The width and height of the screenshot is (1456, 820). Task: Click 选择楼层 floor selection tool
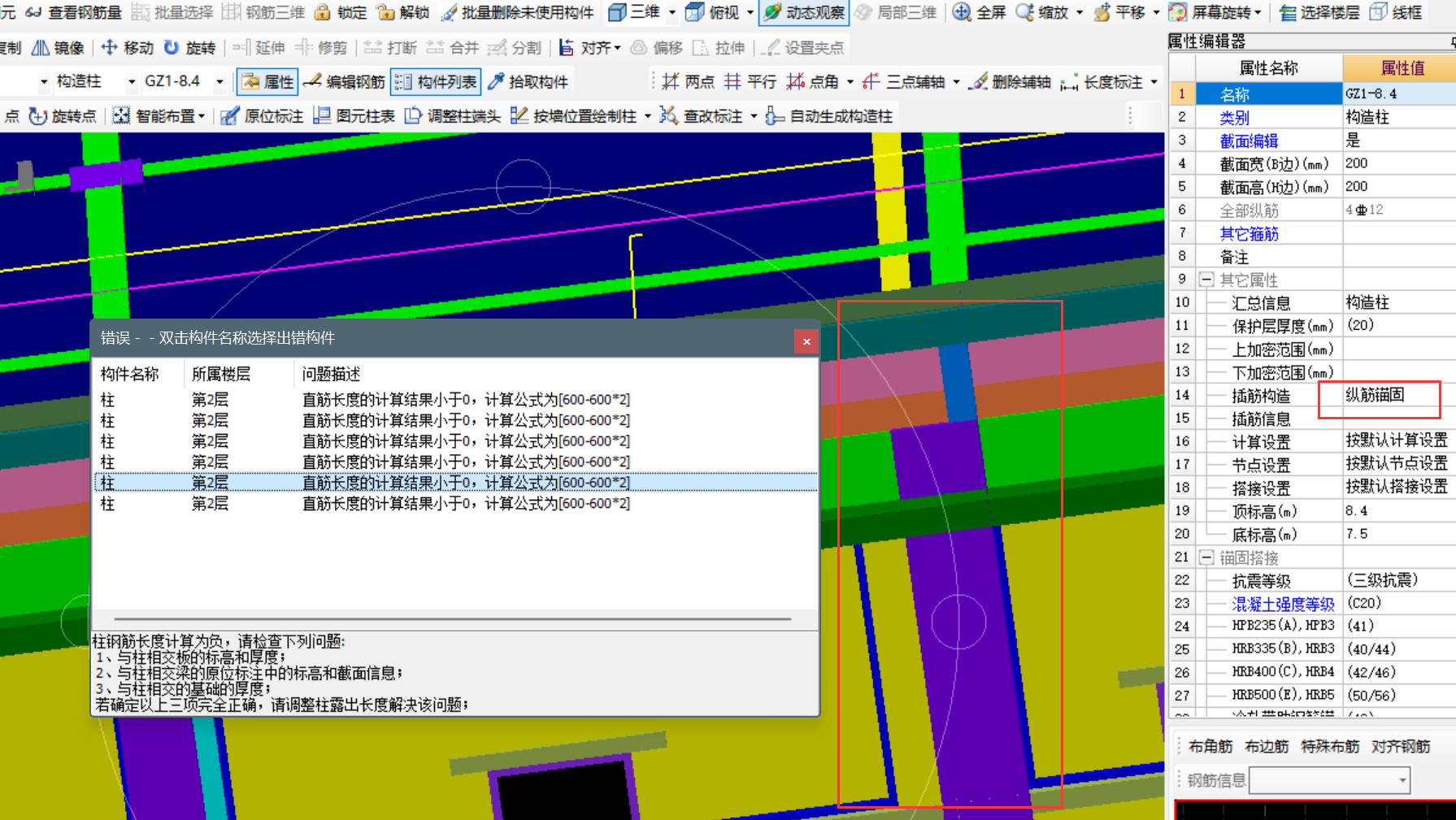click(1319, 12)
